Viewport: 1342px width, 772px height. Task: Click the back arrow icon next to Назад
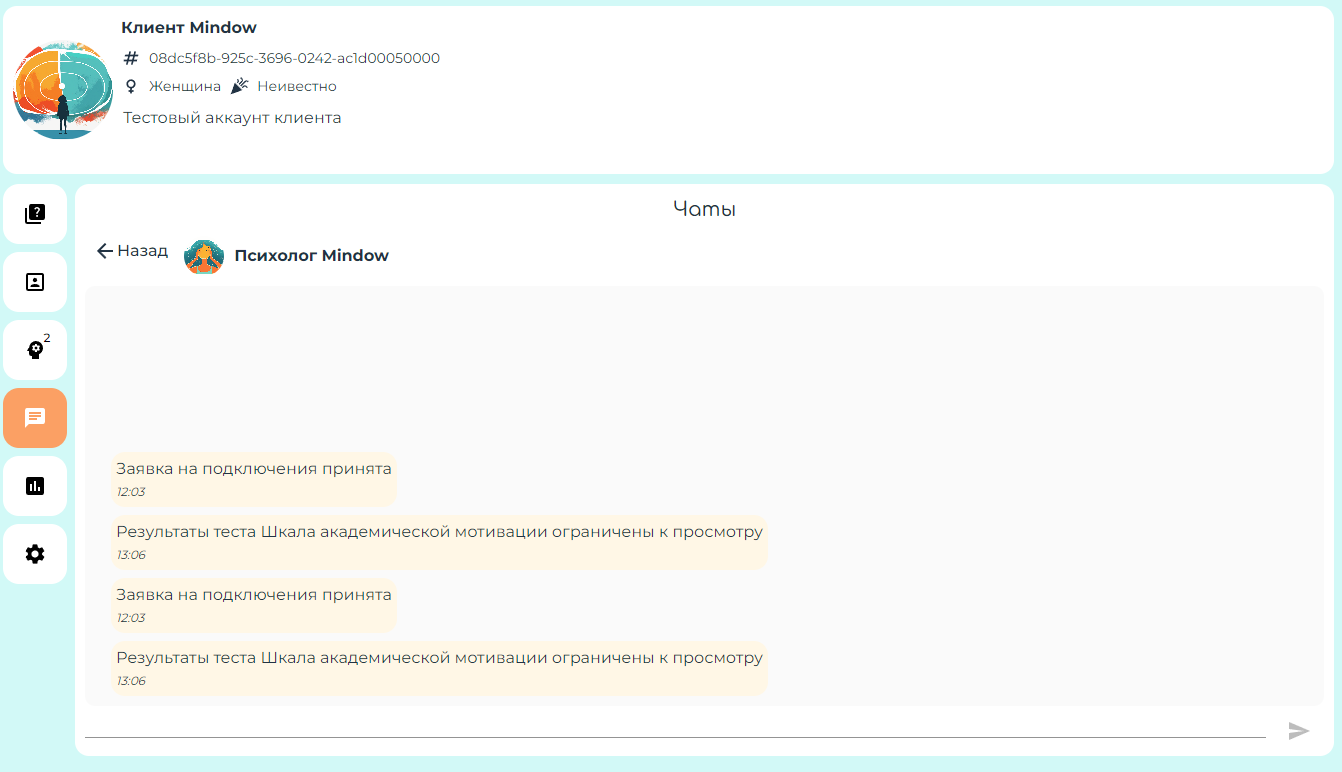pos(105,251)
